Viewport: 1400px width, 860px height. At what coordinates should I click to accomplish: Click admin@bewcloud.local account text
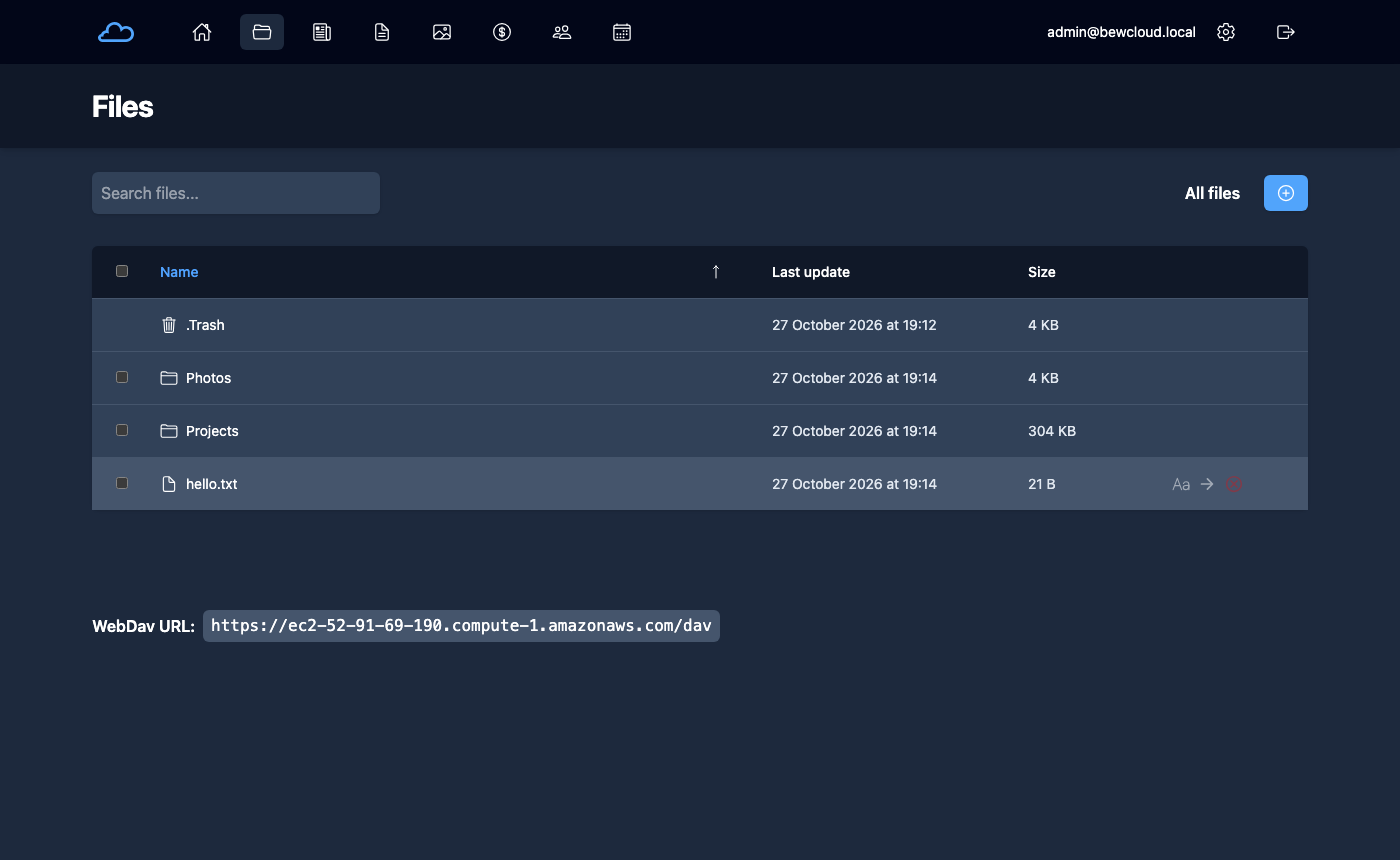(x=1121, y=32)
